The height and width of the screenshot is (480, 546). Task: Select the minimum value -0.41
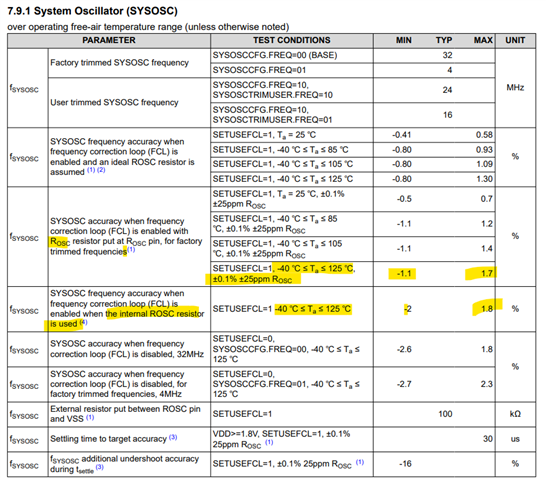coord(402,135)
